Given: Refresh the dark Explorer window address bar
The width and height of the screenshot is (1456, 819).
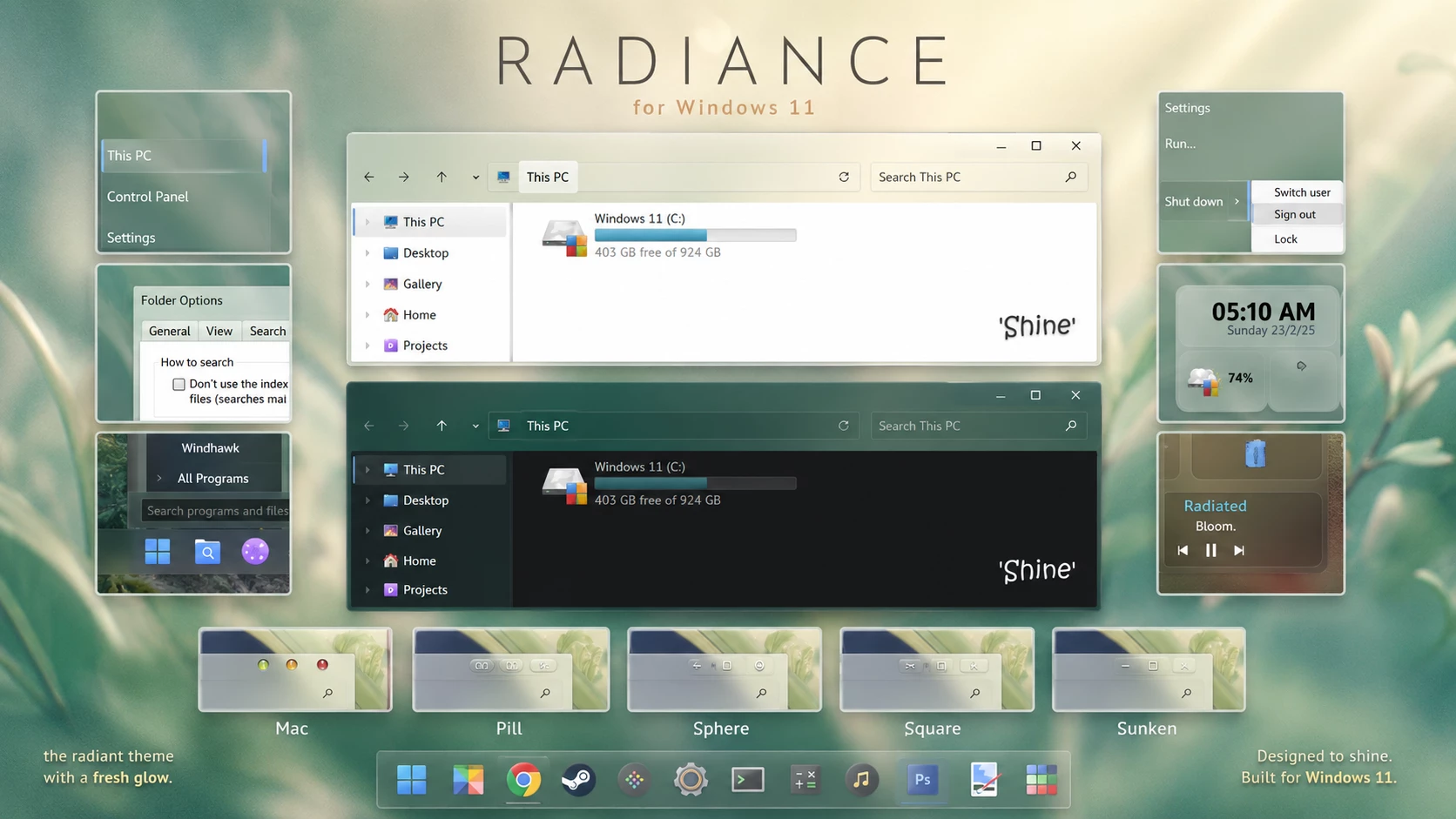Looking at the screenshot, I should (x=844, y=426).
